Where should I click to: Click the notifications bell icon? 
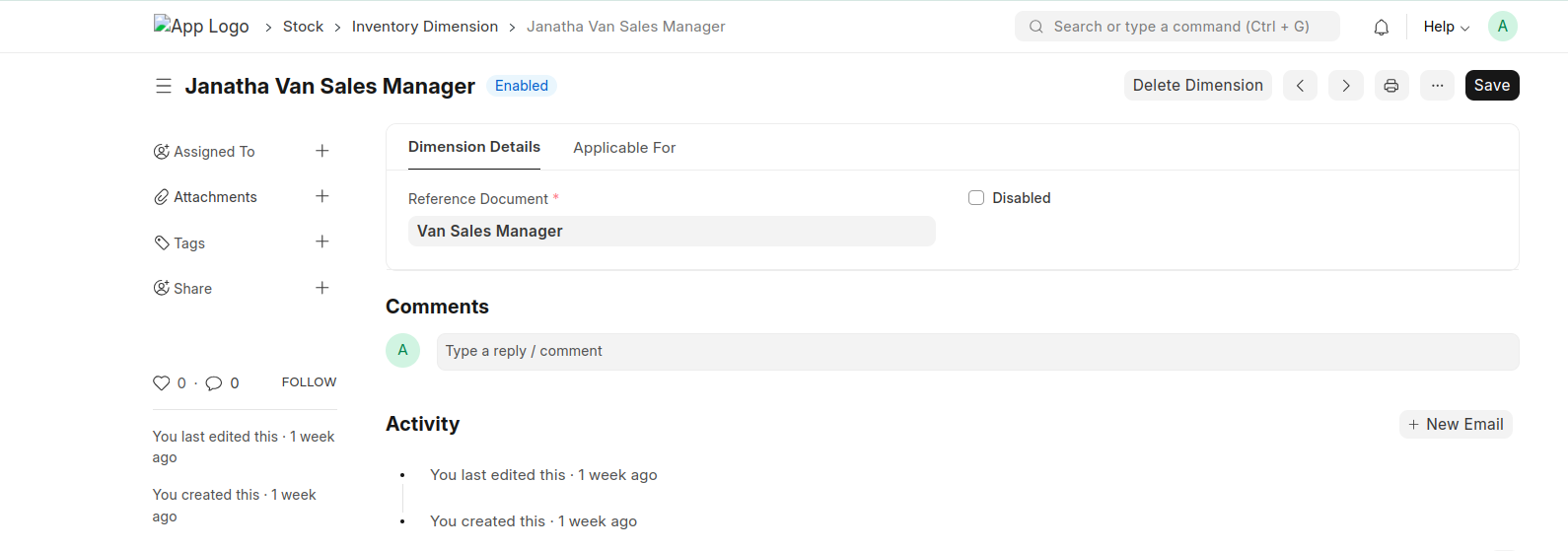click(x=1381, y=28)
